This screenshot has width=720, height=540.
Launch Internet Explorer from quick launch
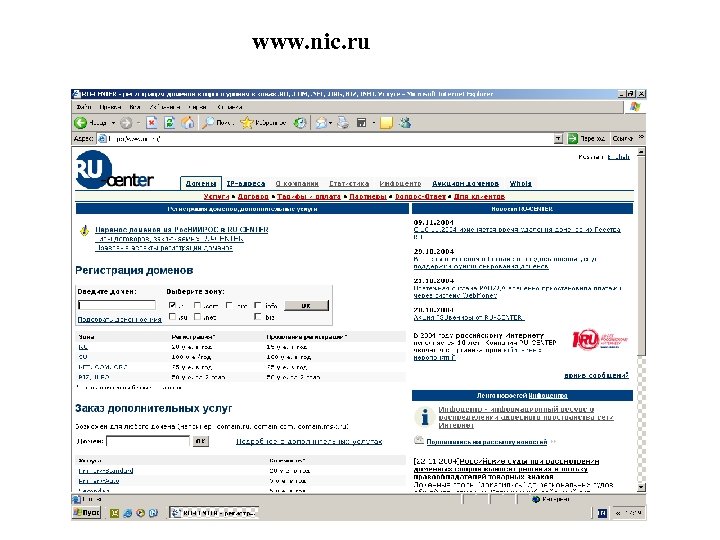click(127, 513)
